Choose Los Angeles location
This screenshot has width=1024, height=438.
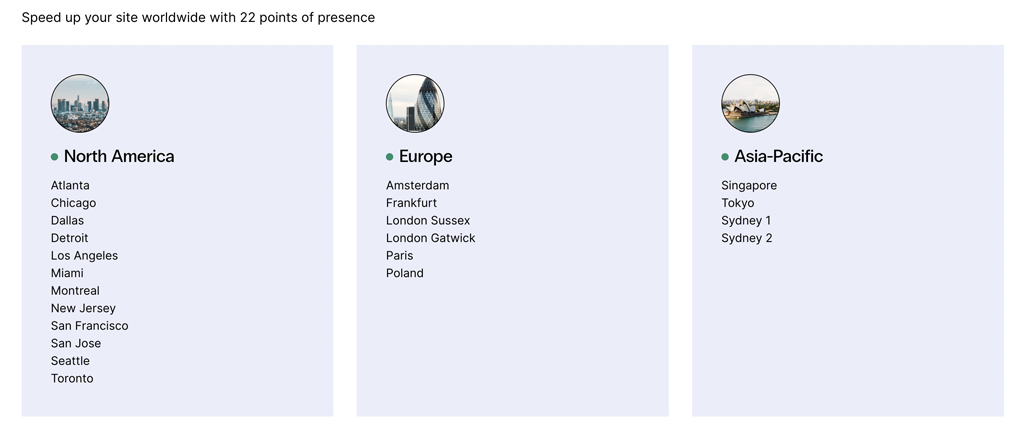click(84, 256)
